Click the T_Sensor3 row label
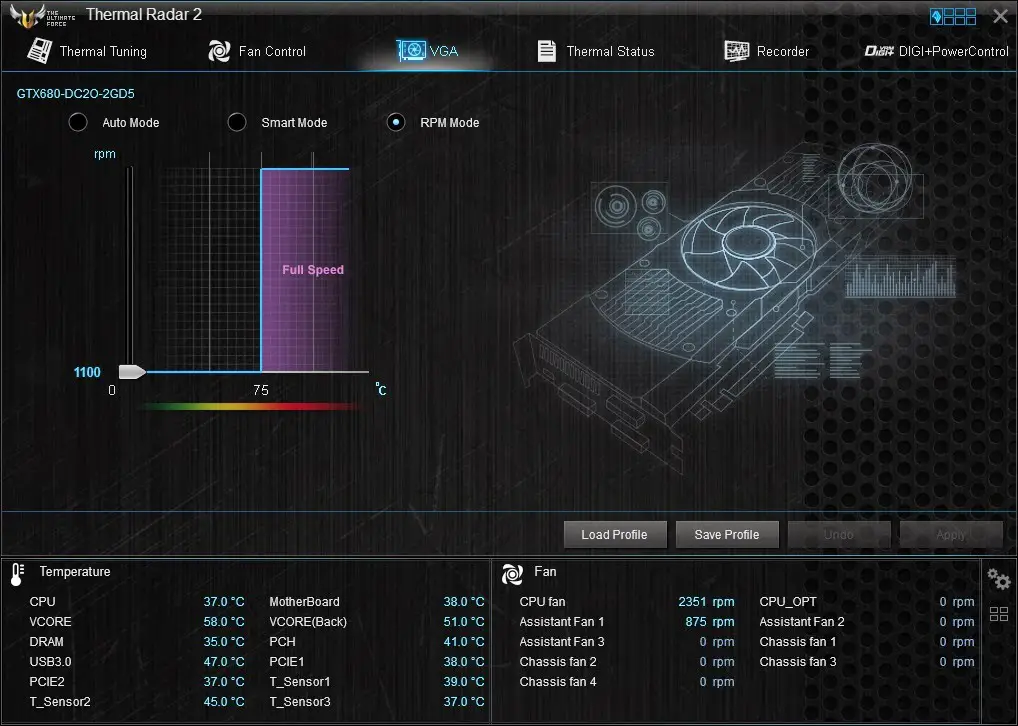This screenshot has height=726, width=1018. point(300,702)
